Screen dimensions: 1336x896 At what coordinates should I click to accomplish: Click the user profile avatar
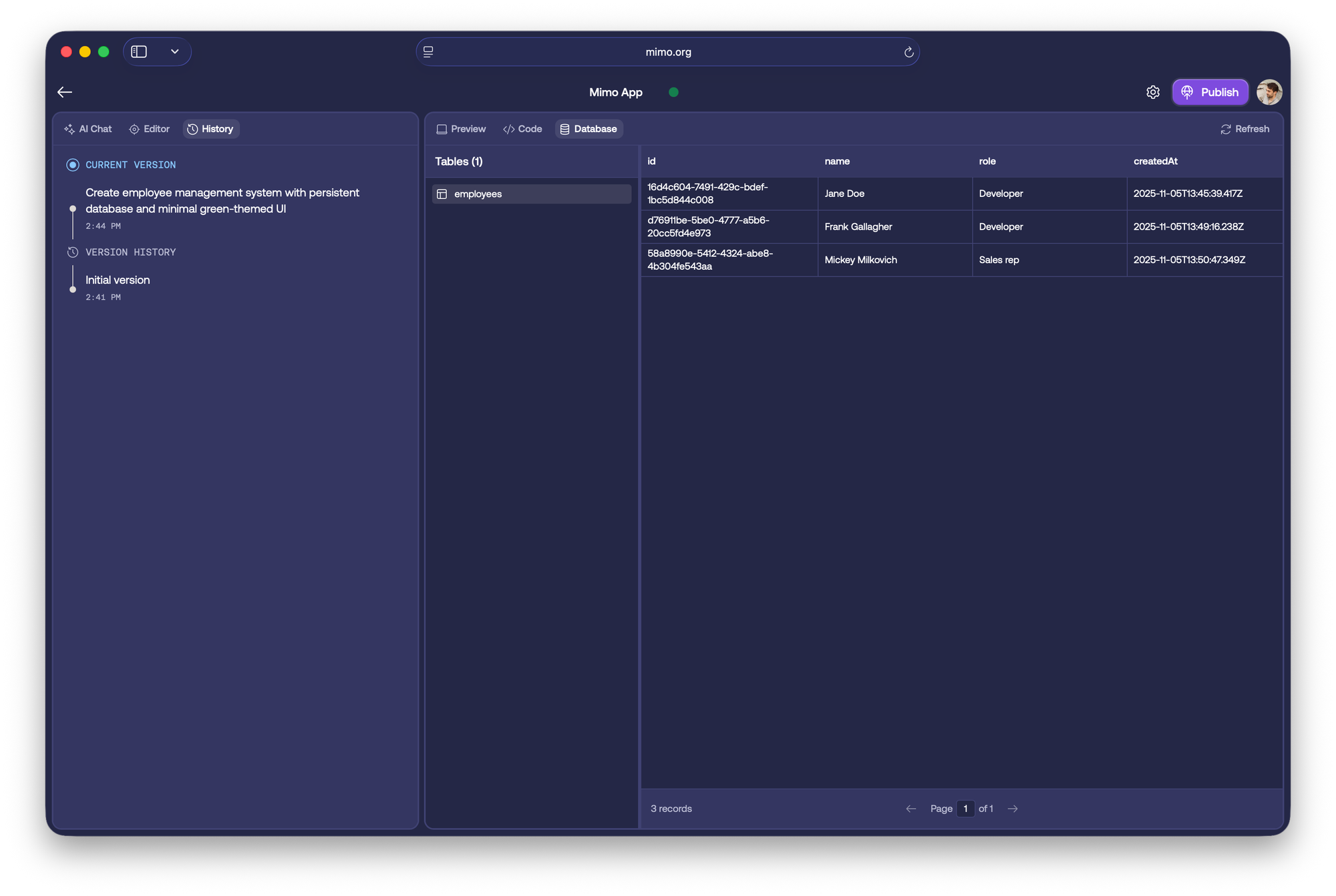pos(1269,92)
